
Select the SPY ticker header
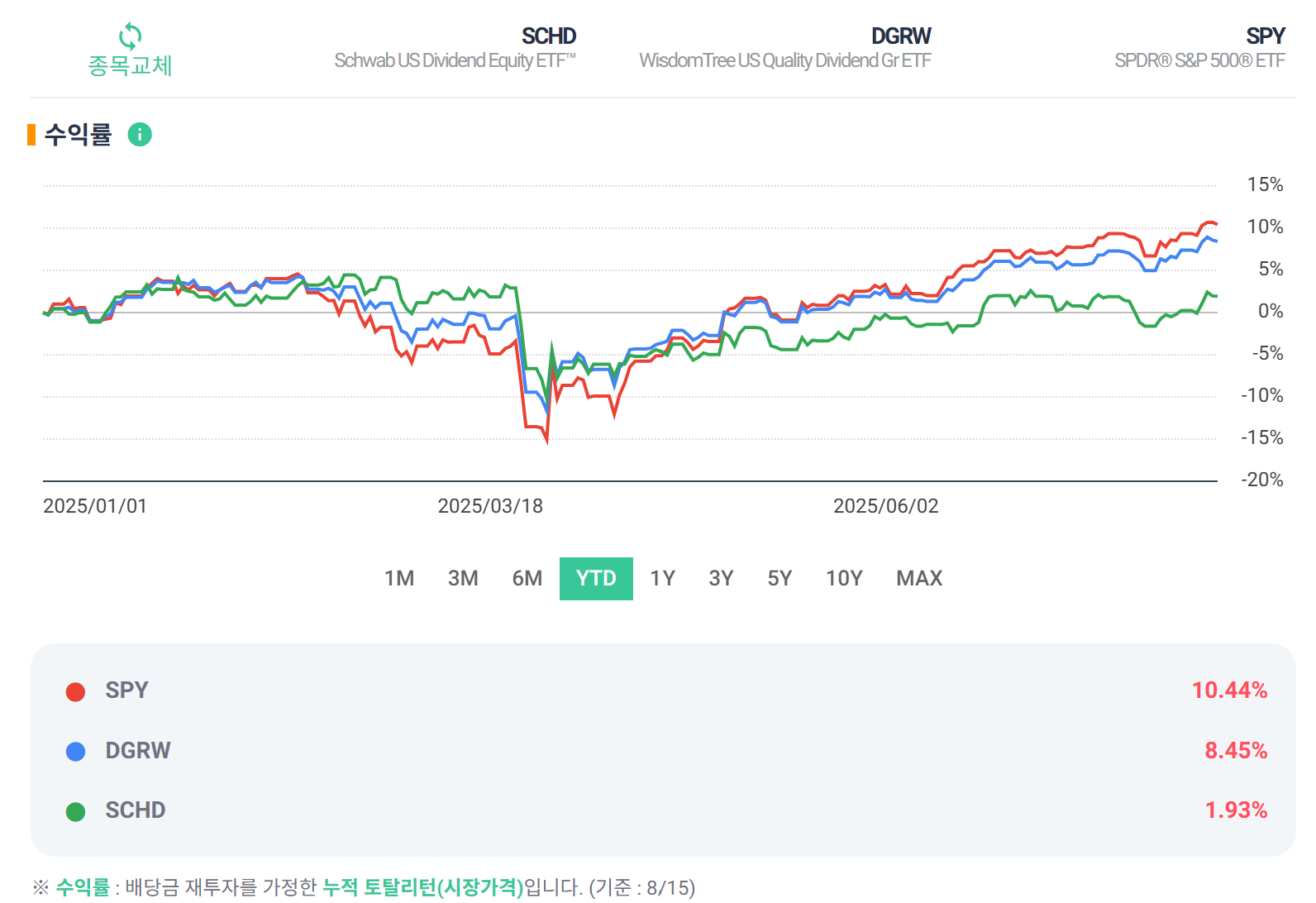tap(1265, 36)
